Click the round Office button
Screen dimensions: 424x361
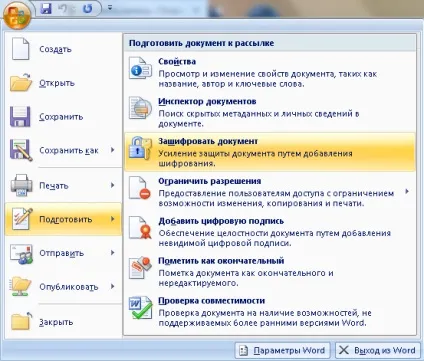click(x=17, y=15)
